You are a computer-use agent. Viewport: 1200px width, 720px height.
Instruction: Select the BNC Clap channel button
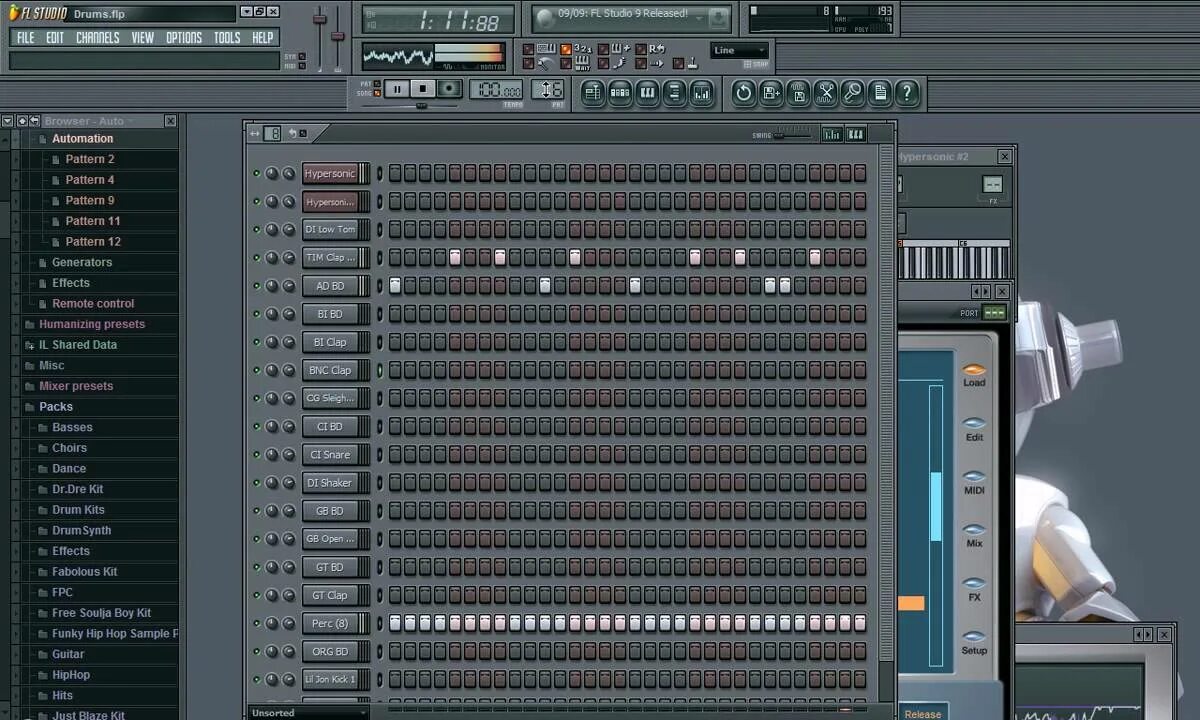pos(330,370)
